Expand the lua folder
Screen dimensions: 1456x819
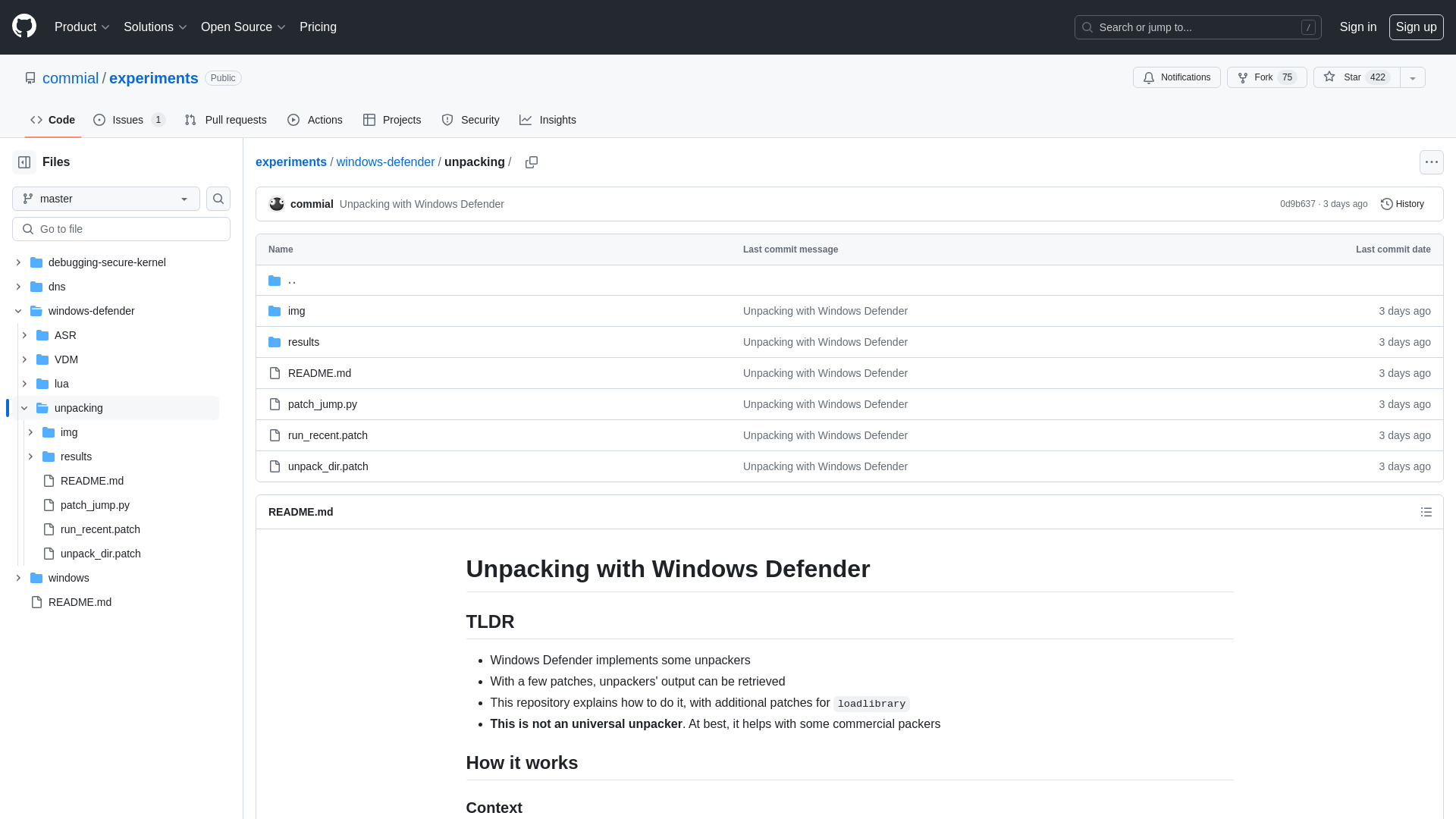[x=24, y=384]
